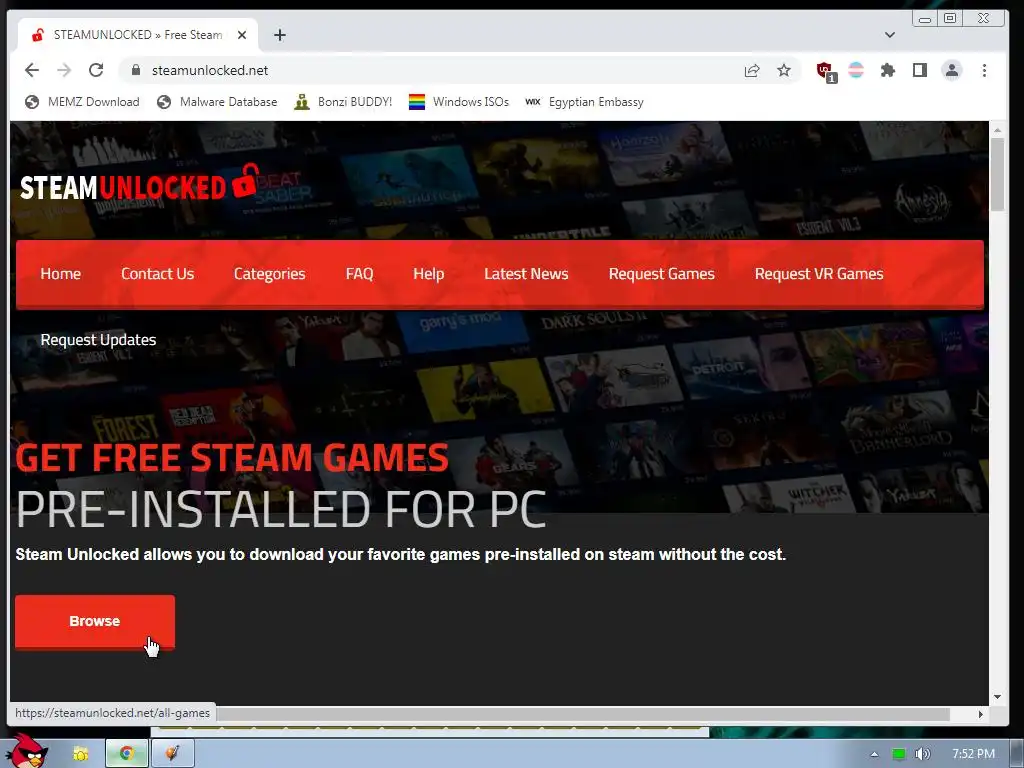1024x768 pixels.
Task: Click the horizontal scrollbar right arrow
Action: click(x=981, y=714)
